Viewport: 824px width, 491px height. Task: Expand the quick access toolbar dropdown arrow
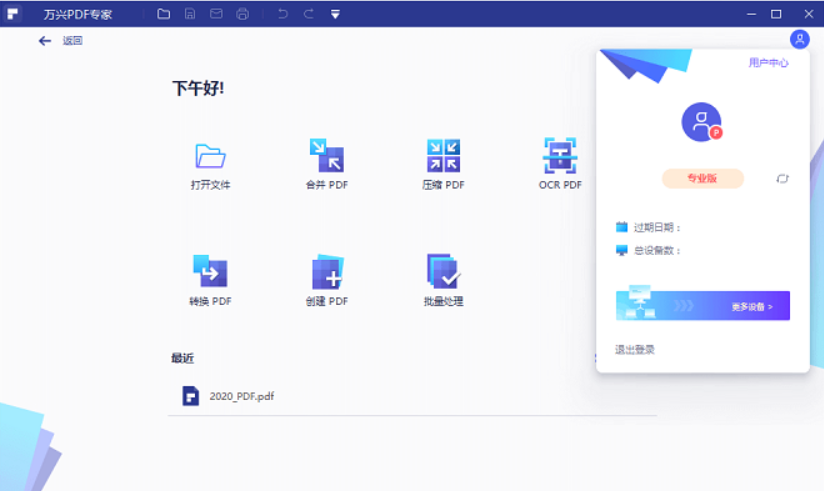pyautogui.click(x=335, y=14)
